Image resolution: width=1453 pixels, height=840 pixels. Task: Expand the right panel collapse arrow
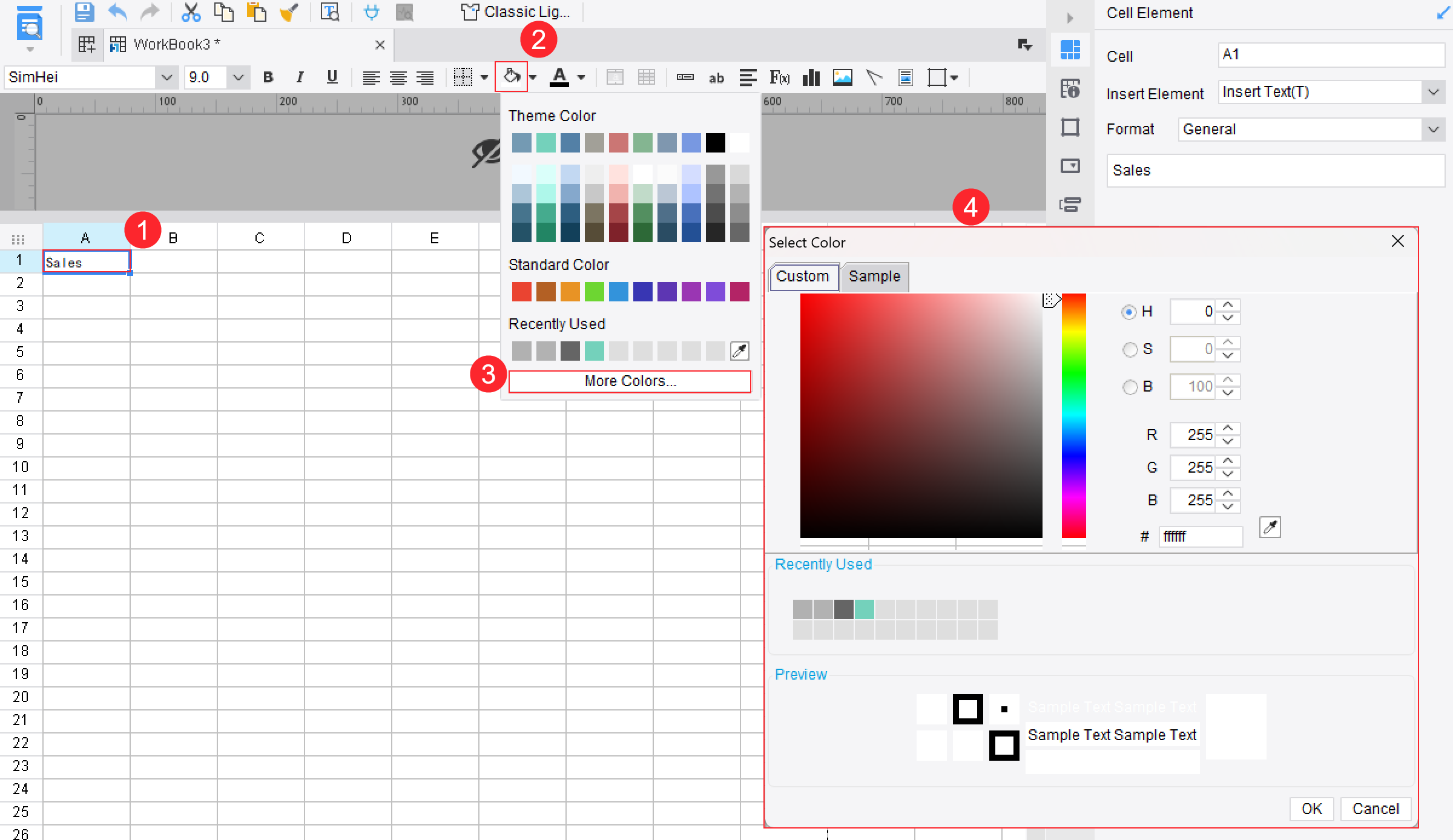pyautogui.click(x=1070, y=18)
